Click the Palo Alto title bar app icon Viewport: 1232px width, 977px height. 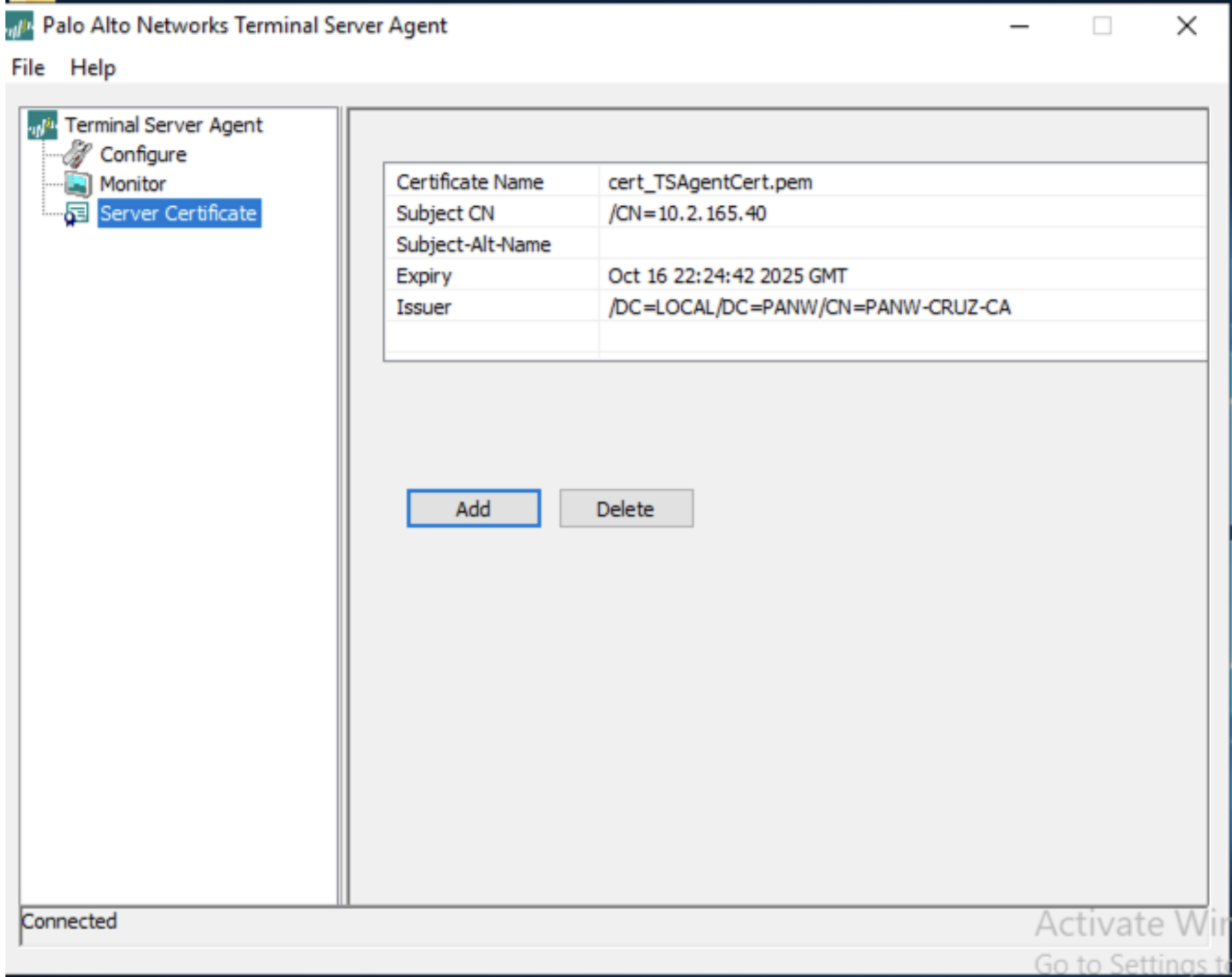19,27
